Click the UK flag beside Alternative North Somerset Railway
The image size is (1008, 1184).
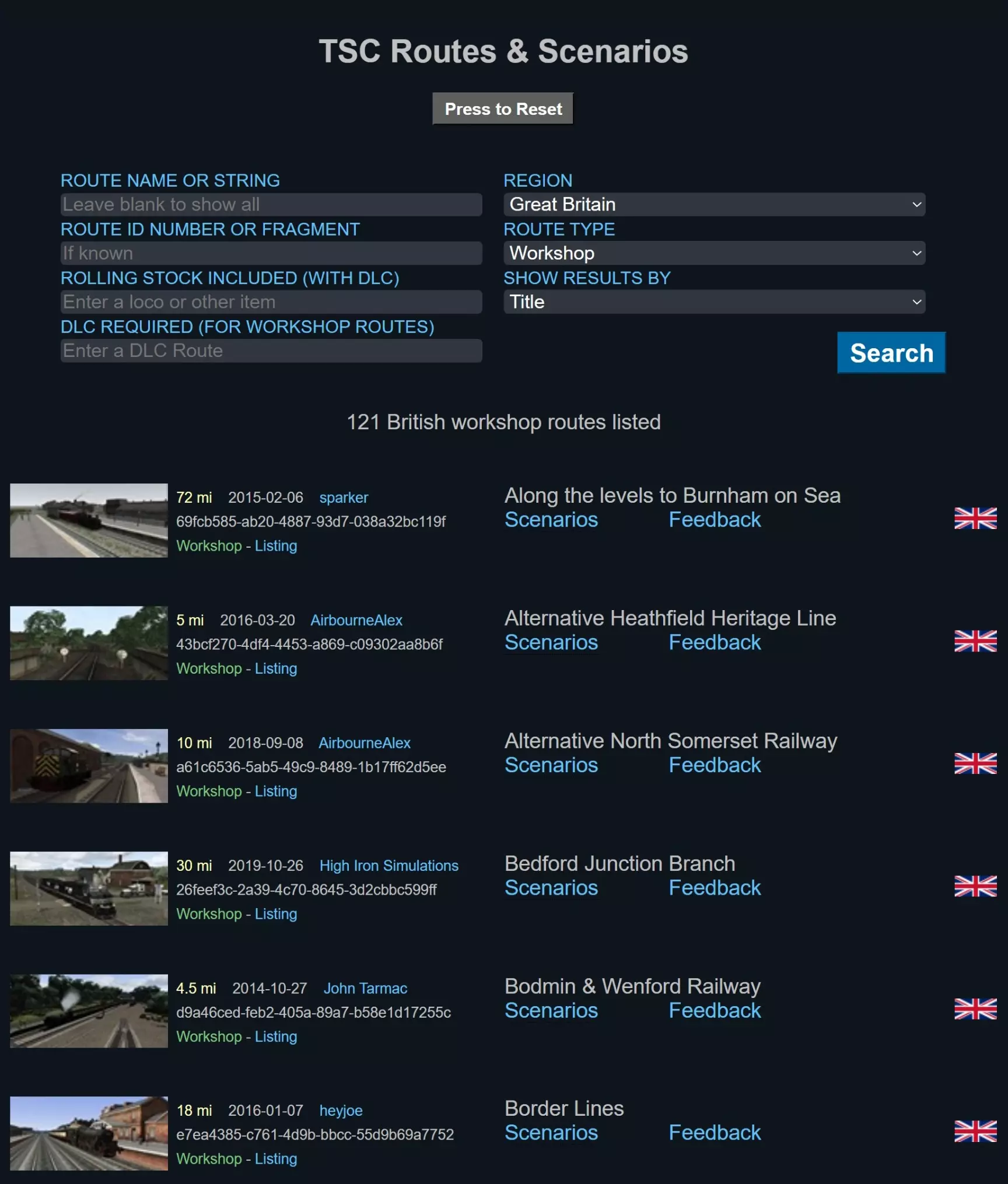[975, 763]
